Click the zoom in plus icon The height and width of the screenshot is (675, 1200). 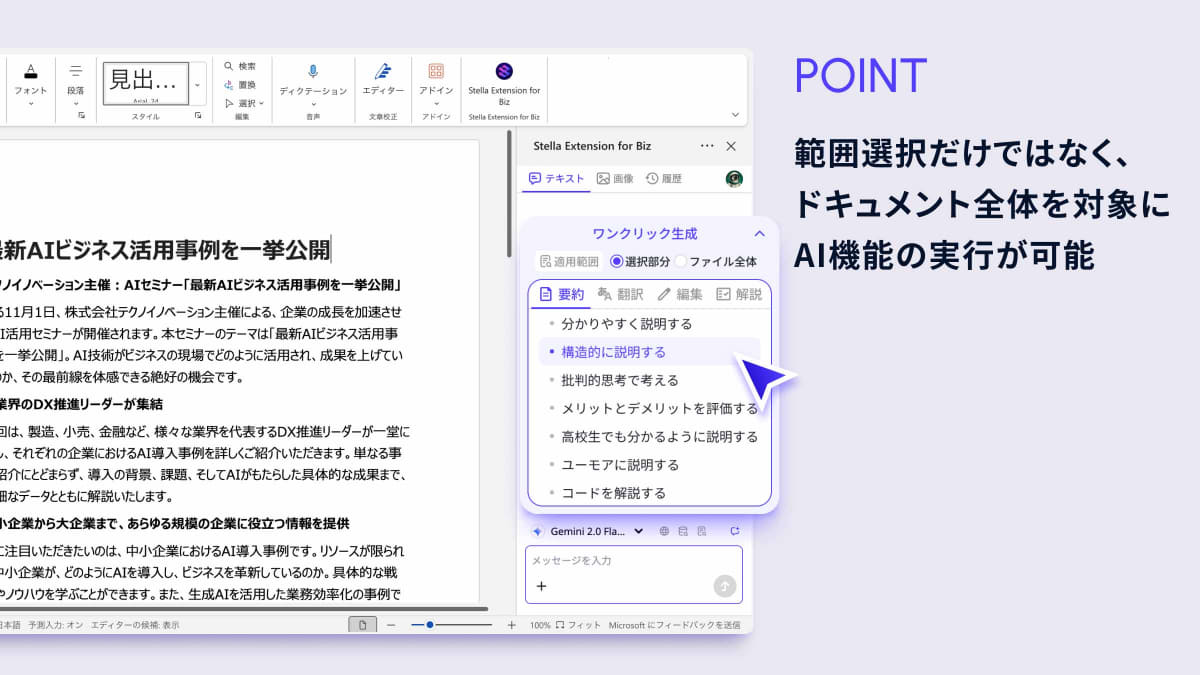point(512,625)
